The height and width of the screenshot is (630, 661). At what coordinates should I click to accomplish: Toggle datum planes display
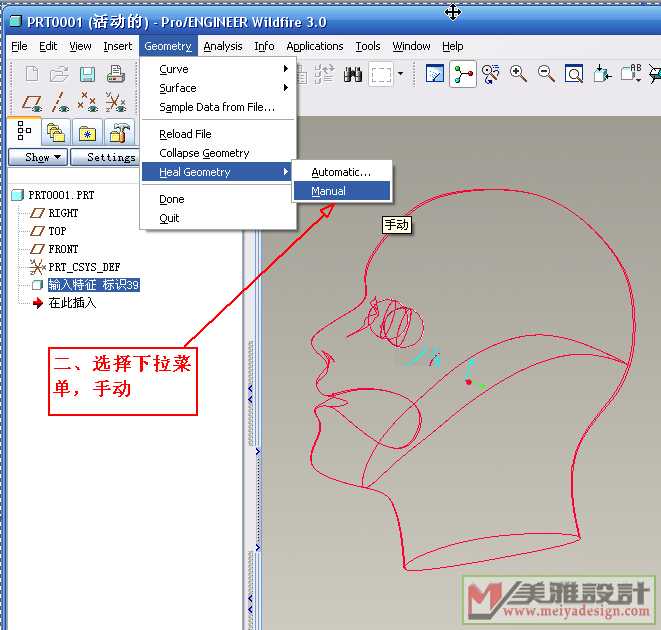point(32,103)
